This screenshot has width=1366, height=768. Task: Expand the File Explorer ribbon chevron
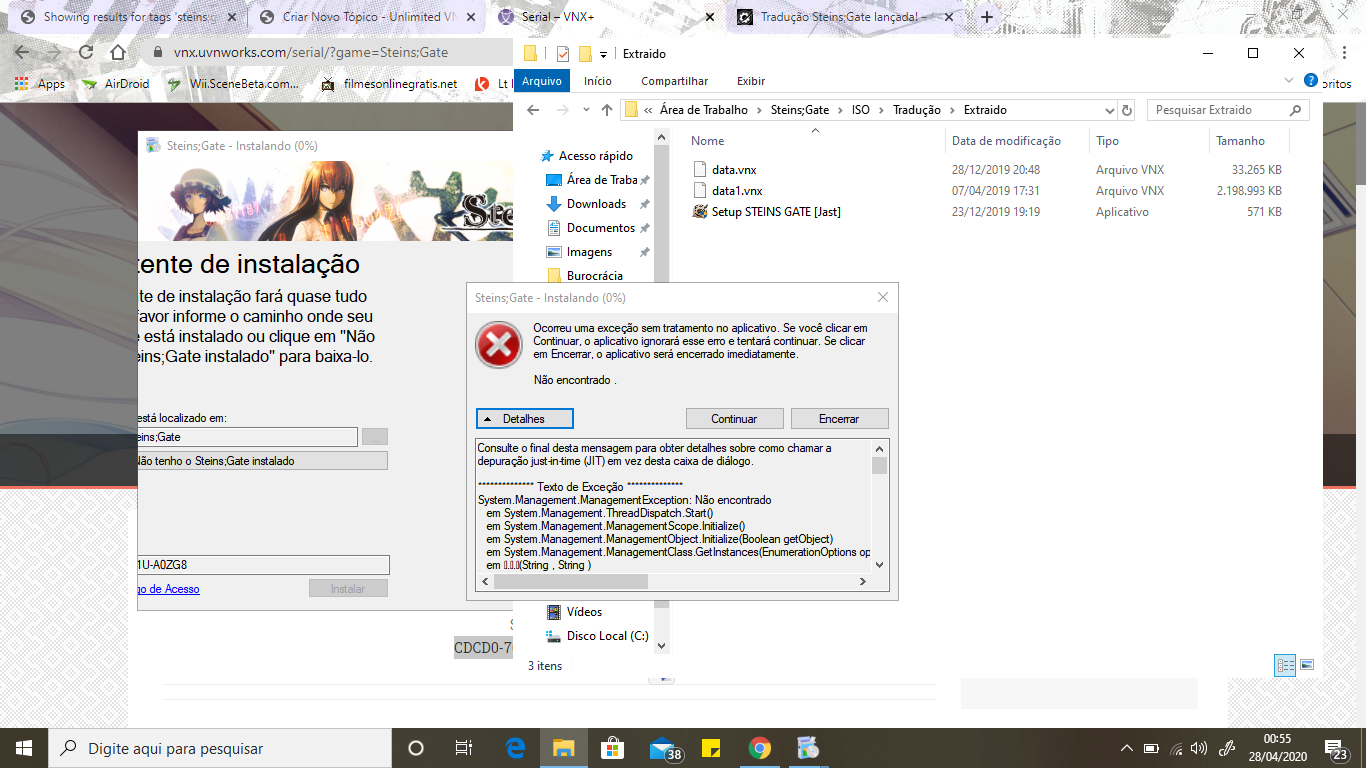click(x=1288, y=81)
